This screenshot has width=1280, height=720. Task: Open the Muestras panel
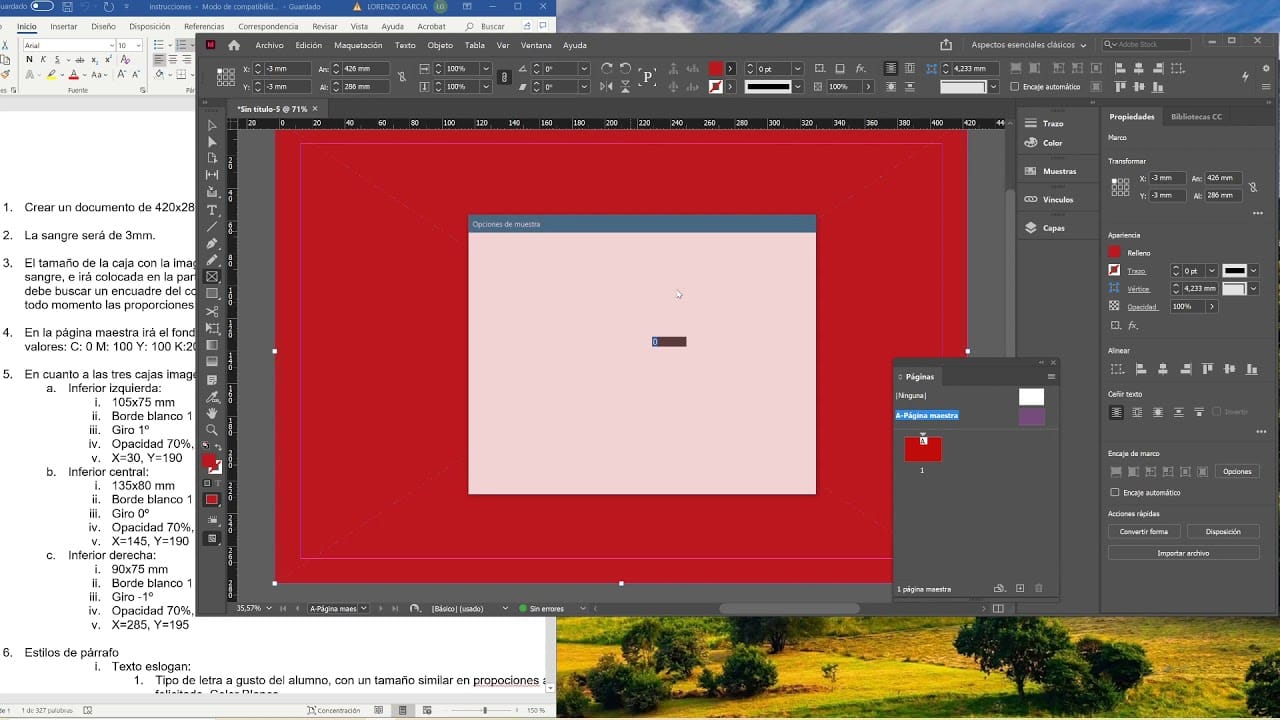[1050, 171]
